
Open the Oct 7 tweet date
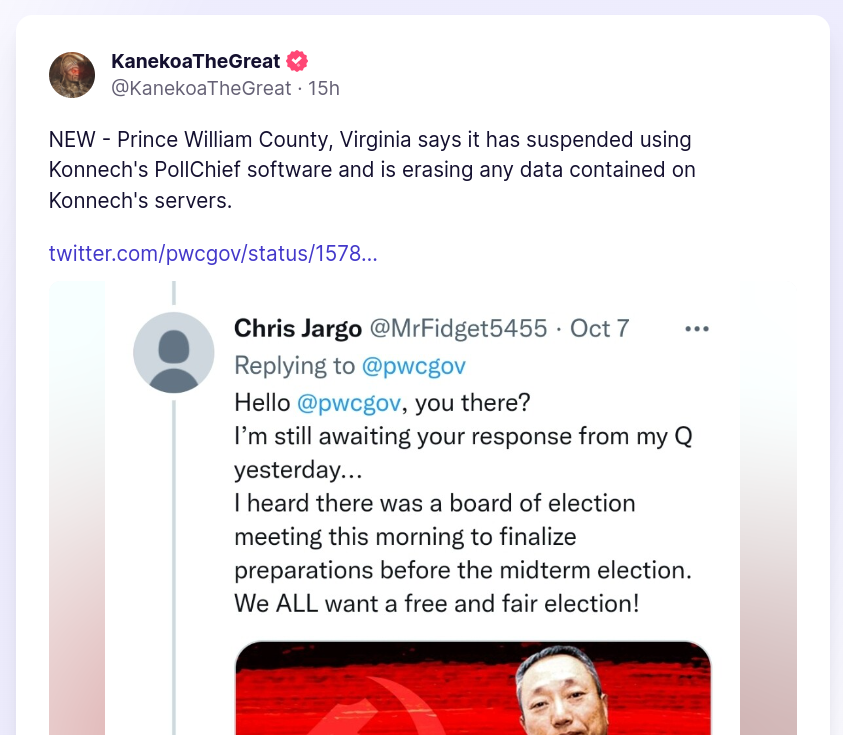coord(599,329)
